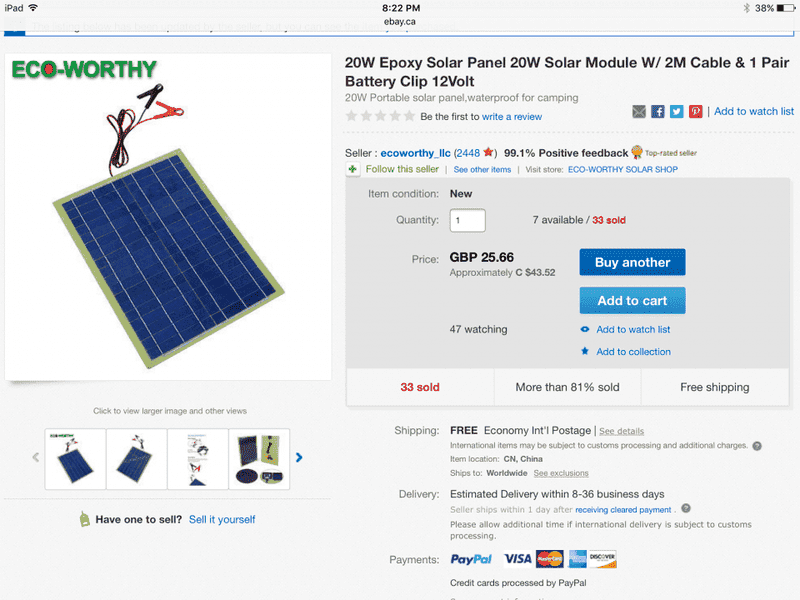Click the Quantity input field
Image resolution: width=800 pixels, height=600 pixels.
coord(467,220)
